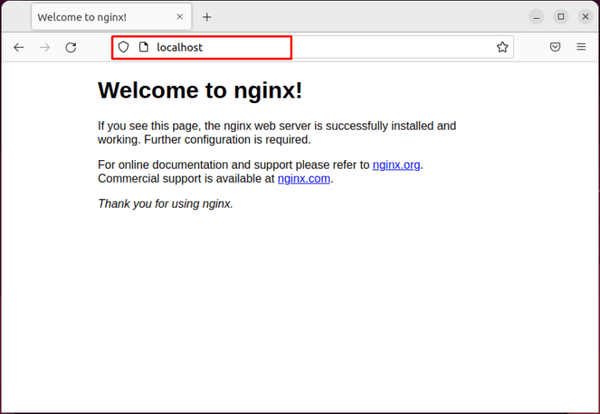
Task: Reload the localhost page
Action: click(x=71, y=47)
